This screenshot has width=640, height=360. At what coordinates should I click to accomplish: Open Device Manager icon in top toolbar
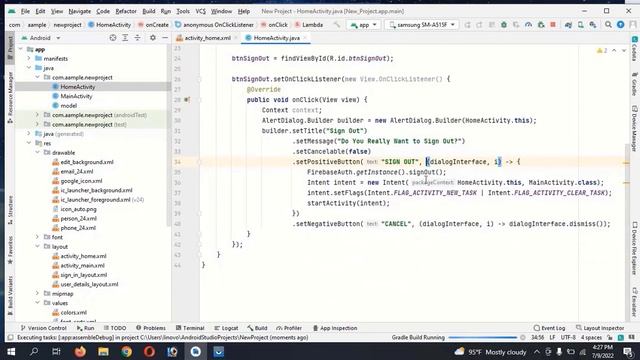(580, 25)
